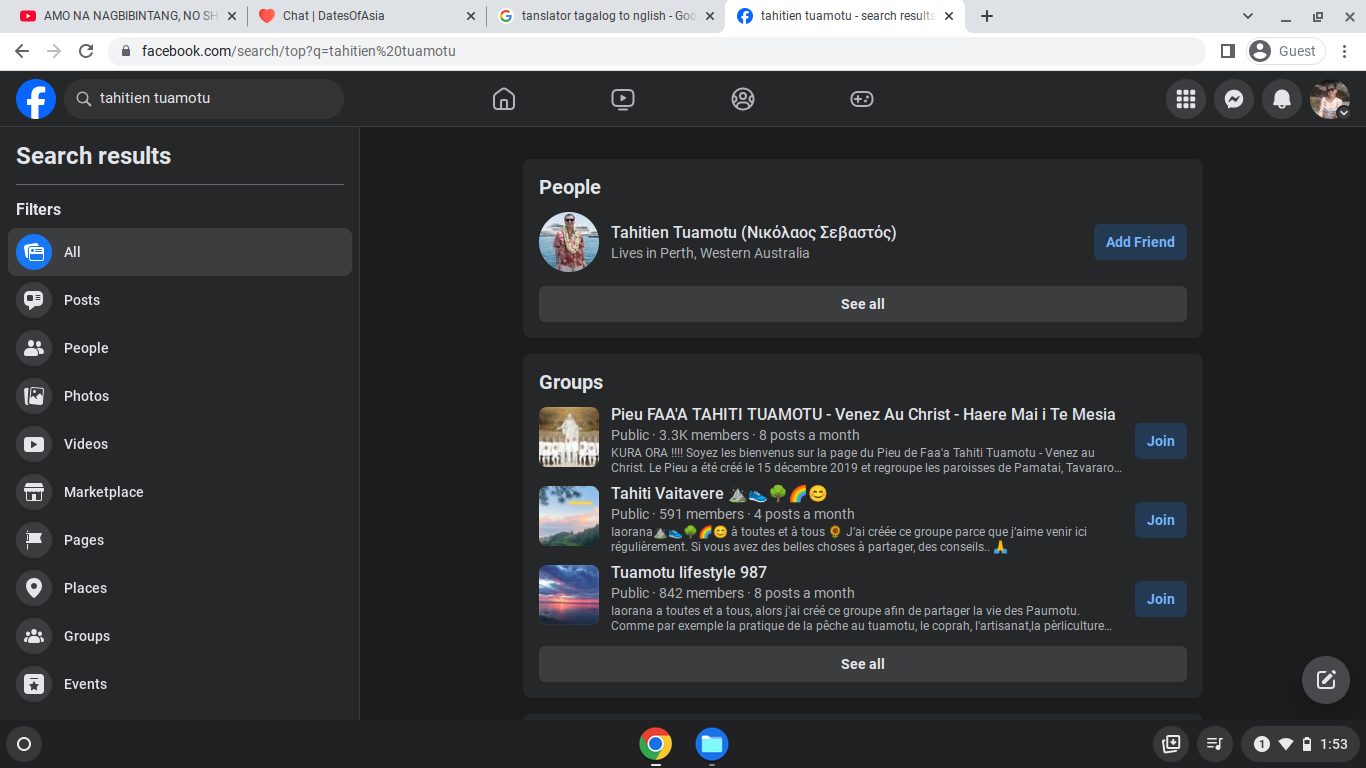Click Pieu FAA'A group thumbnail

569,437
